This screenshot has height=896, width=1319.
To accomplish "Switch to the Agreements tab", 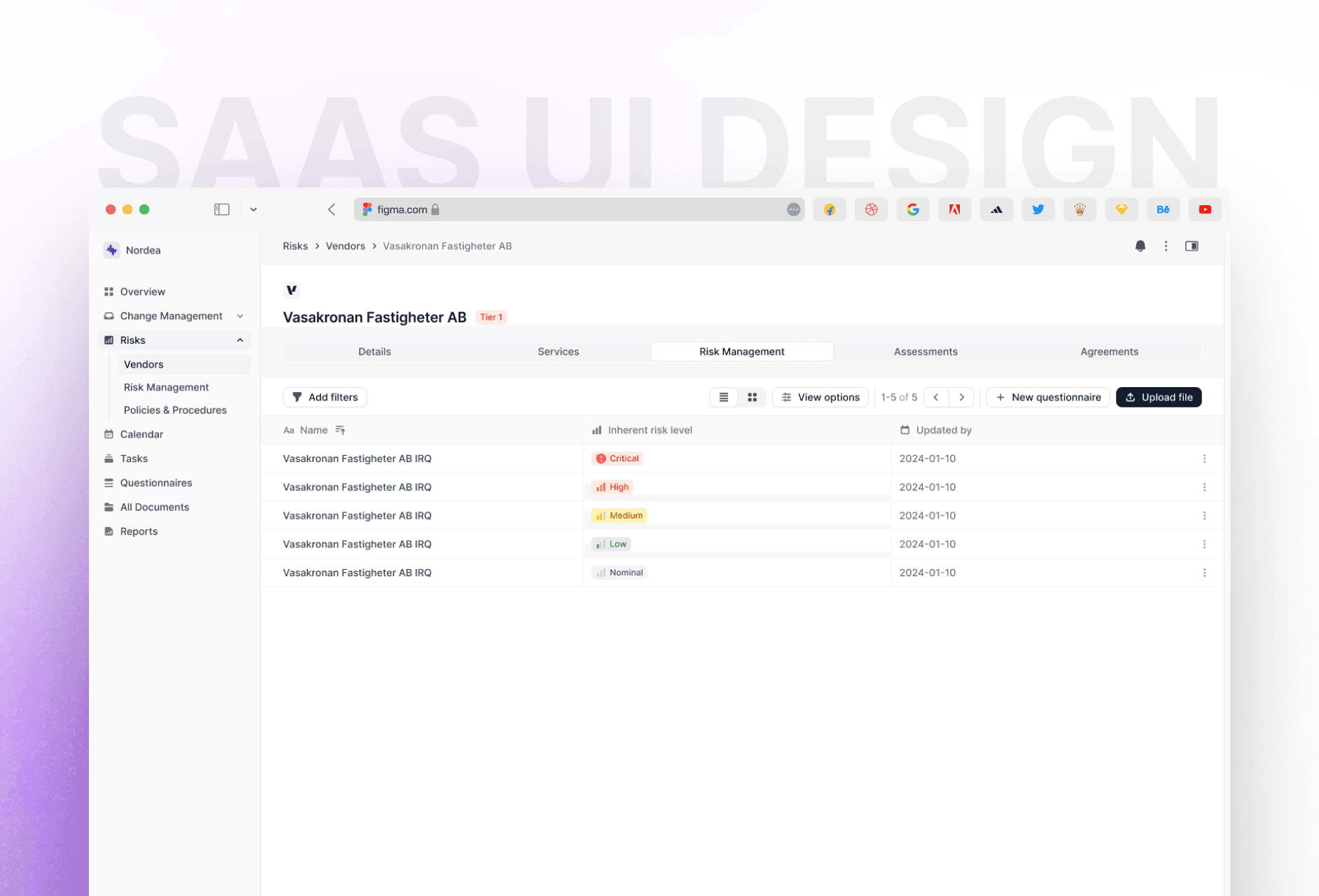I will coord(1109,351).
